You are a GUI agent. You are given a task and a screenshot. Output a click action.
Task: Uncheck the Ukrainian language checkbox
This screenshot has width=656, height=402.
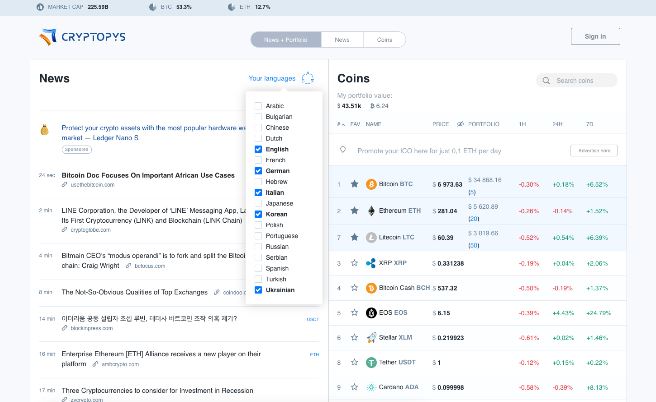258,290
